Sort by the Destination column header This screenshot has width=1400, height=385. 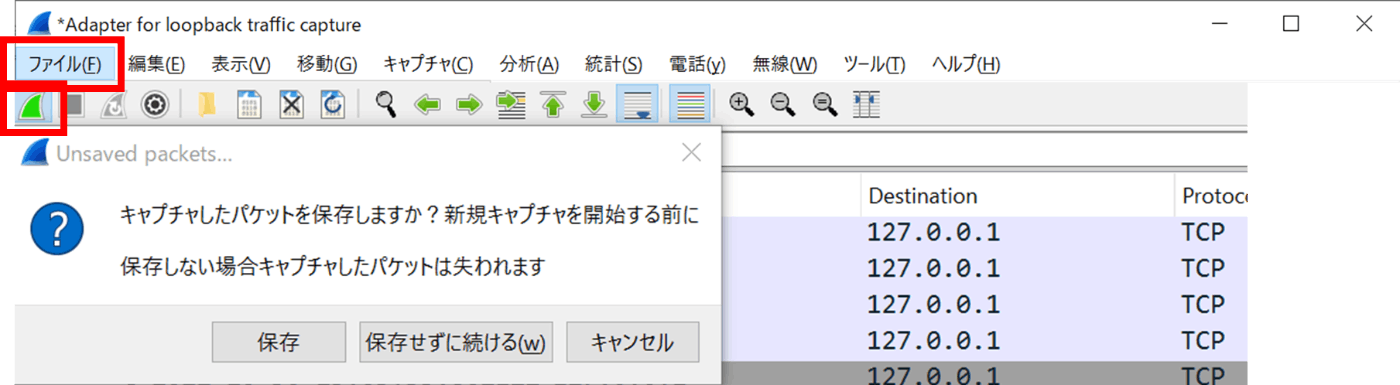point(1017,195)
